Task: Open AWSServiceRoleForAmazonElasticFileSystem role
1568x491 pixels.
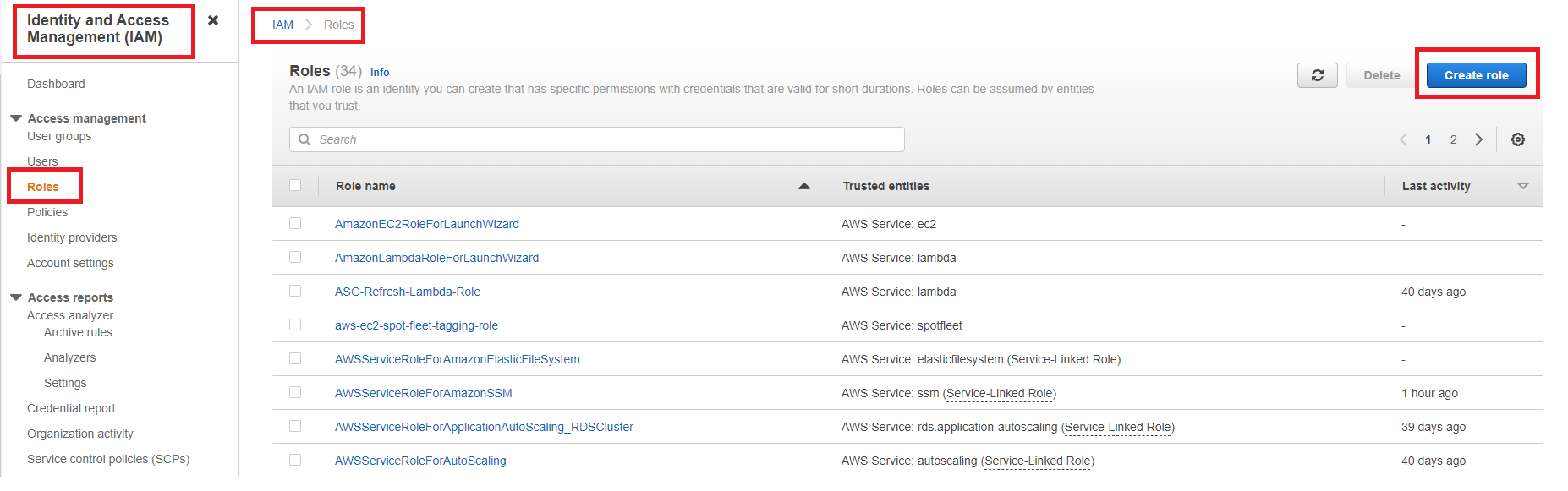Action: tap(458, 359)
